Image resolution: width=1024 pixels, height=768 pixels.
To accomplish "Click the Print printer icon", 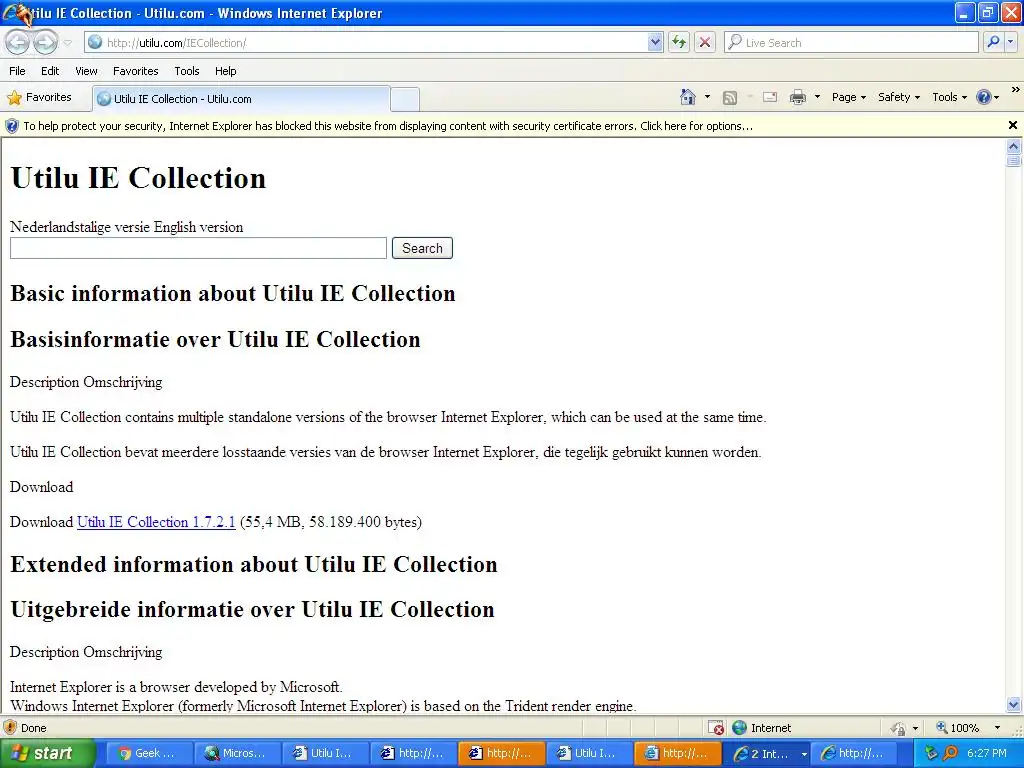I will [x=797, y=97].
